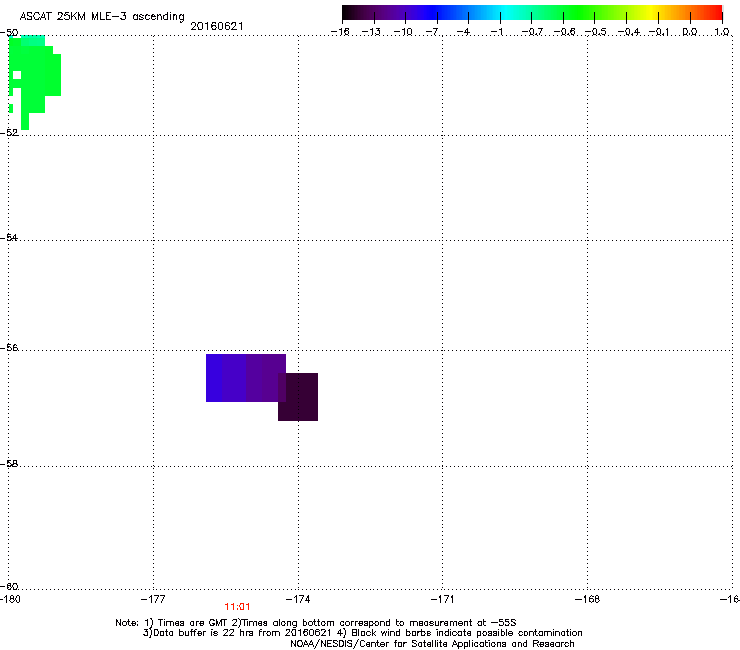Click the -4 colorbar label
Image resolution: width=740 pixels, height=650 pixels.
[465, 32]
